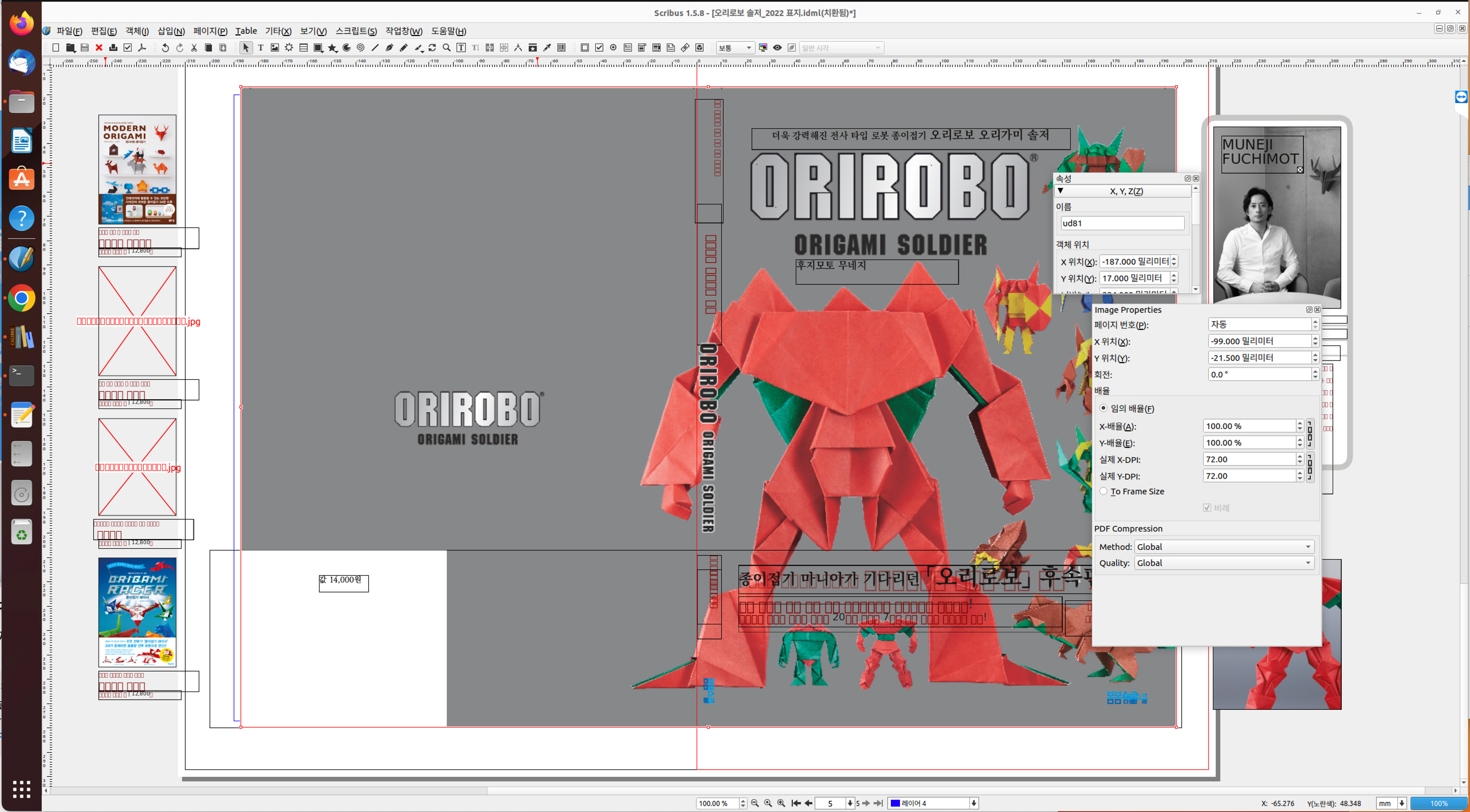Select the To Frame Size radio button
This screenshot has height=812, width=1470.
click(1103, 491)
